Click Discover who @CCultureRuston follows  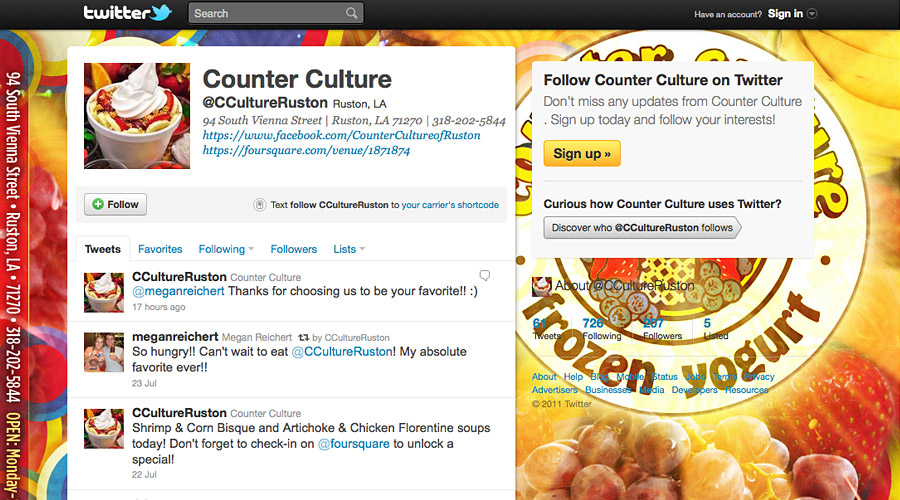point(642,228)
